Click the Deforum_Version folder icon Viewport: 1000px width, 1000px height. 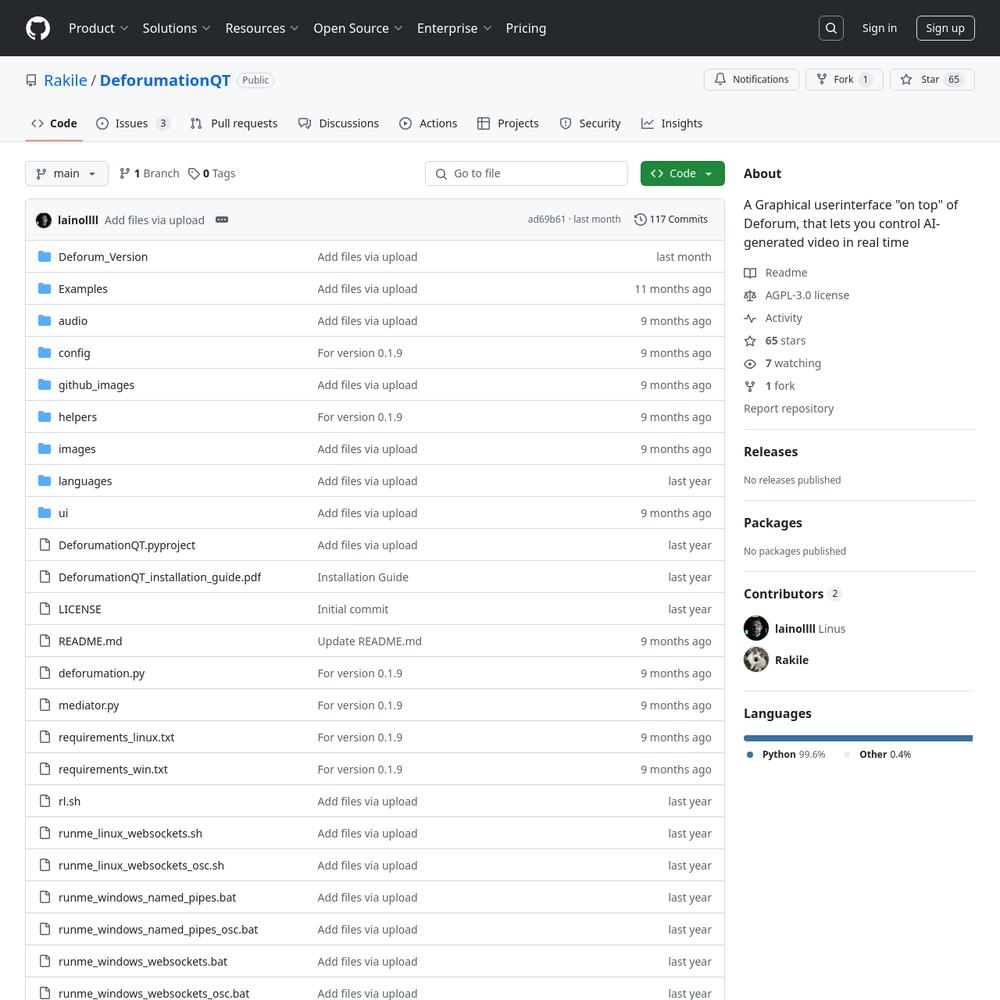(x=44, y=256)
